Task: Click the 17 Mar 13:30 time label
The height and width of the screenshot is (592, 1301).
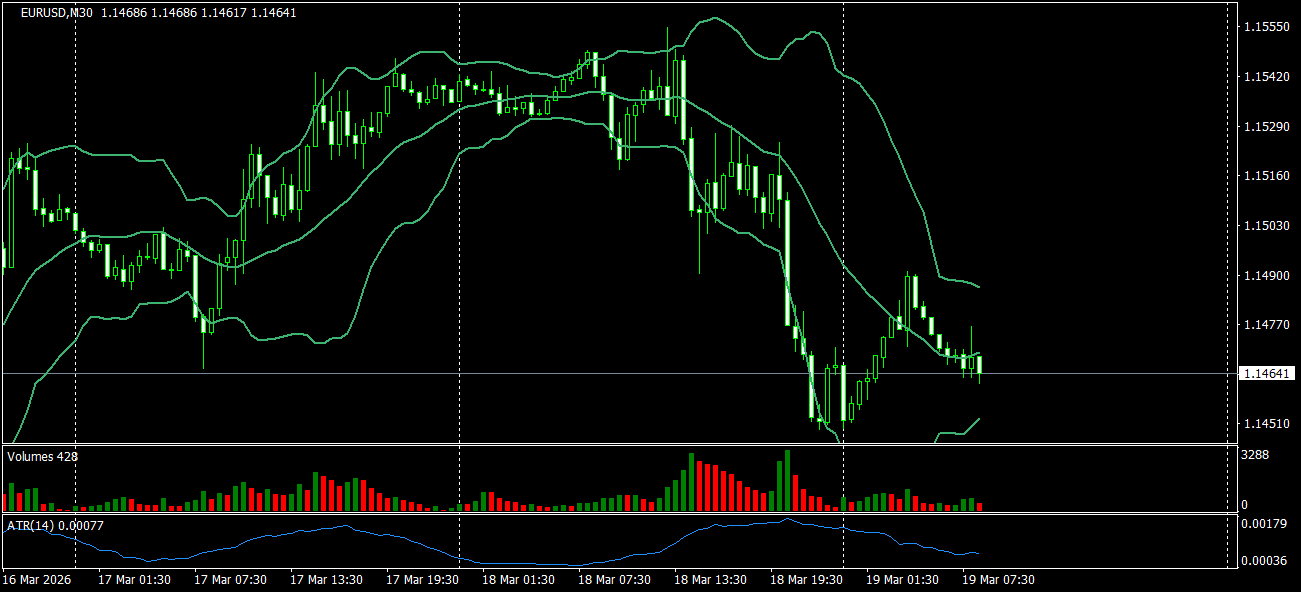Action: click(x=326, y=580)
